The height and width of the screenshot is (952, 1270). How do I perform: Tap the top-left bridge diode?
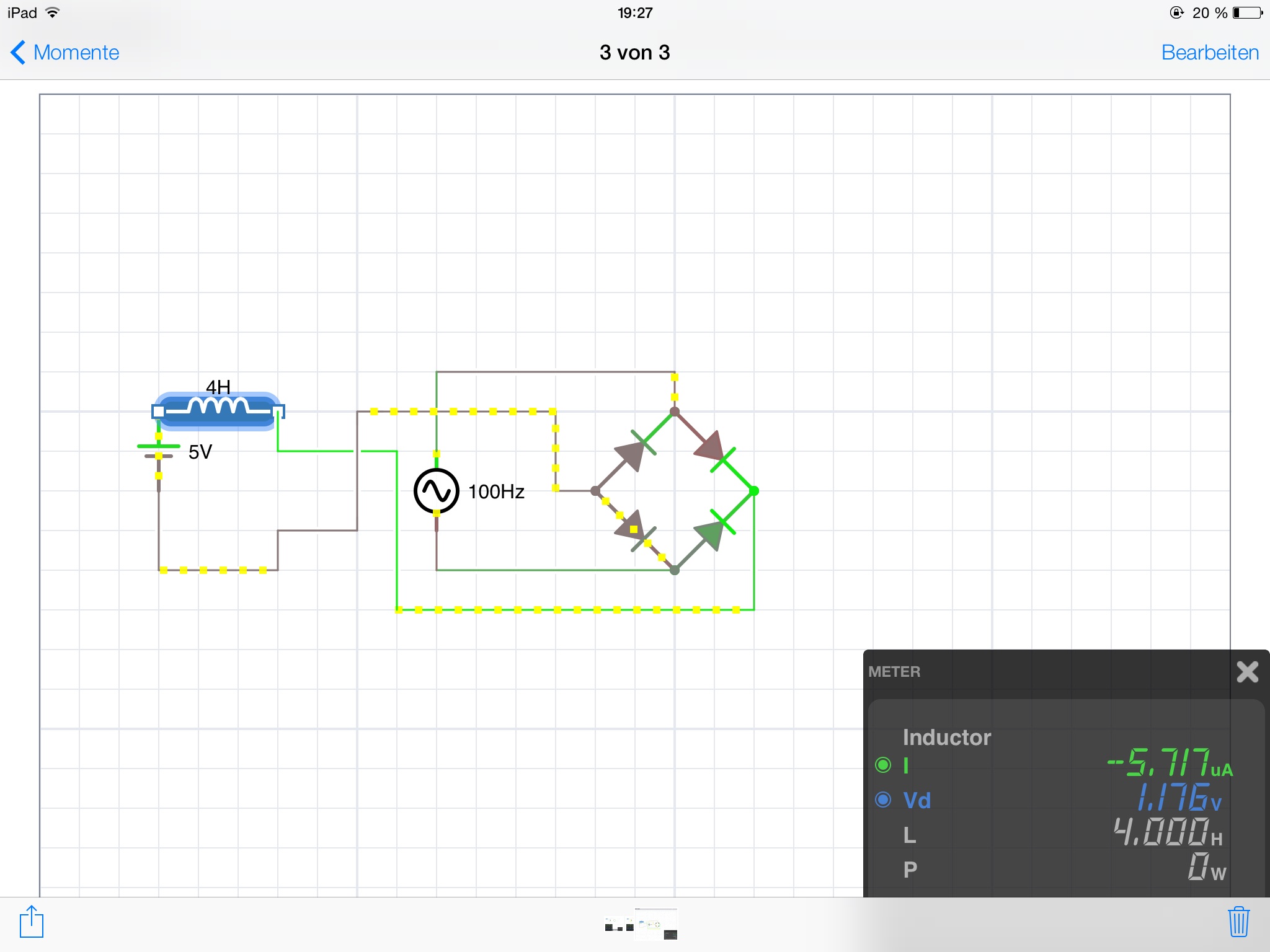click(x=635, y=451)
